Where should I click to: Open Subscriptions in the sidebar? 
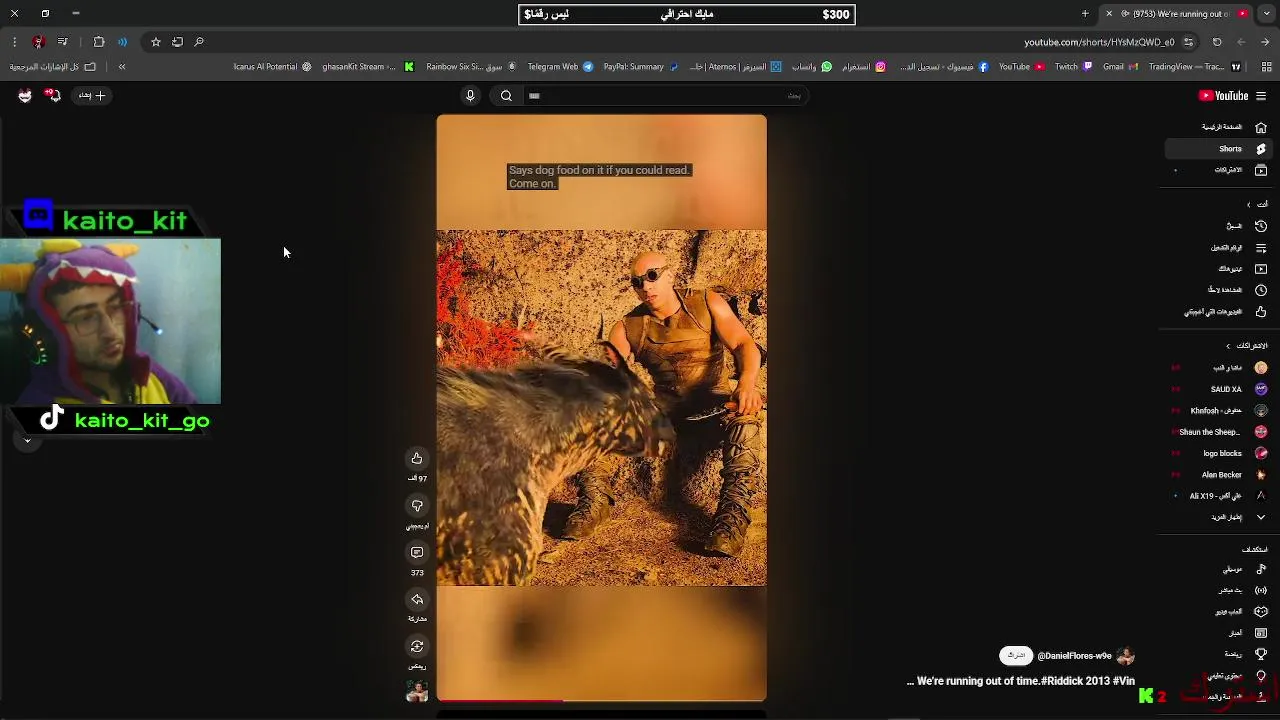click(1221, 170)
